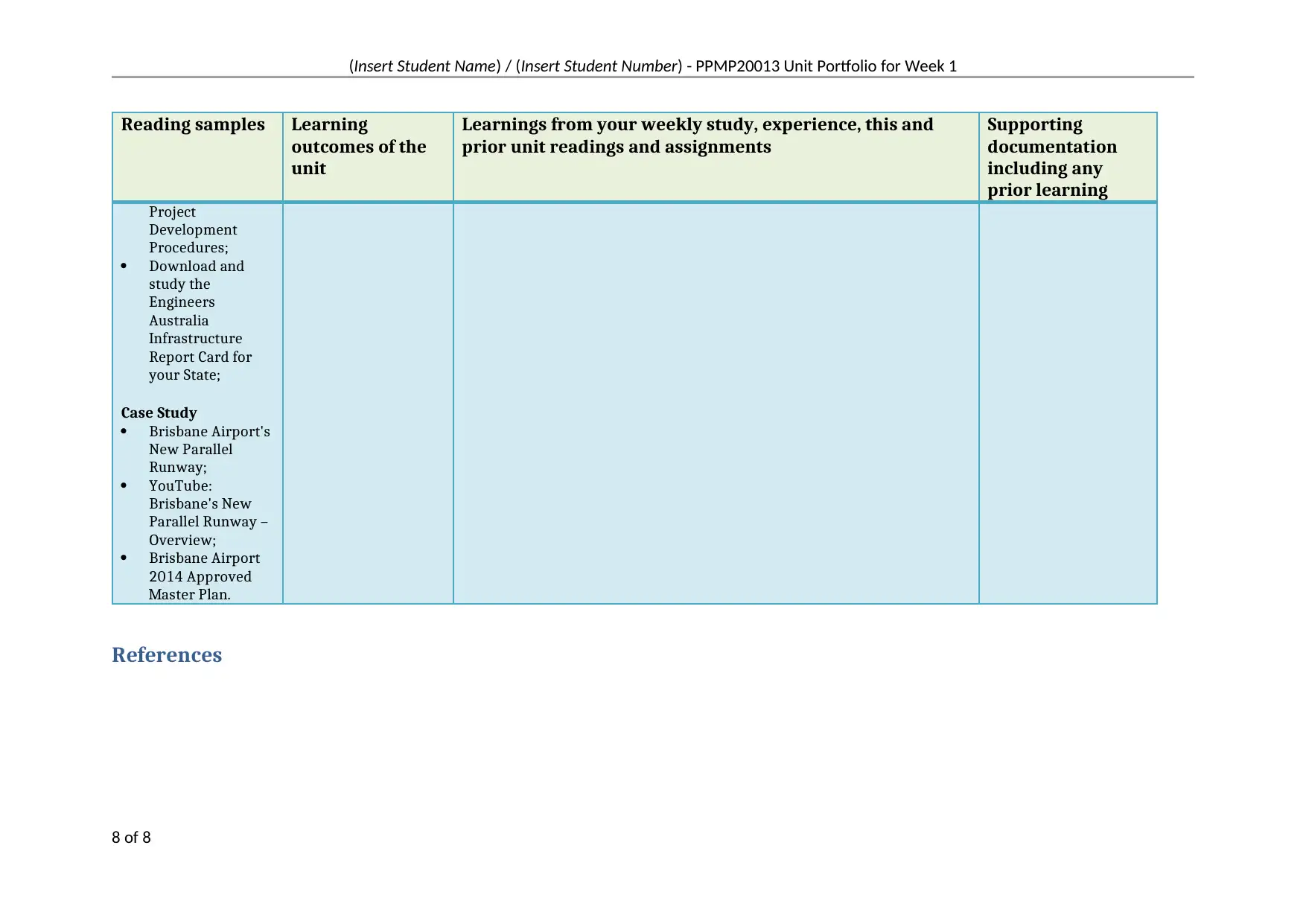This screenshot has width=1306, height=924.
Task: Click the empty blue Learning outcomes cell
Action: coord(368,403)
